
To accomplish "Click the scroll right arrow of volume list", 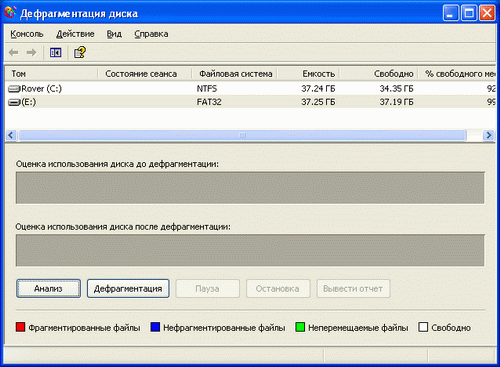I will (x=489, y=135).
